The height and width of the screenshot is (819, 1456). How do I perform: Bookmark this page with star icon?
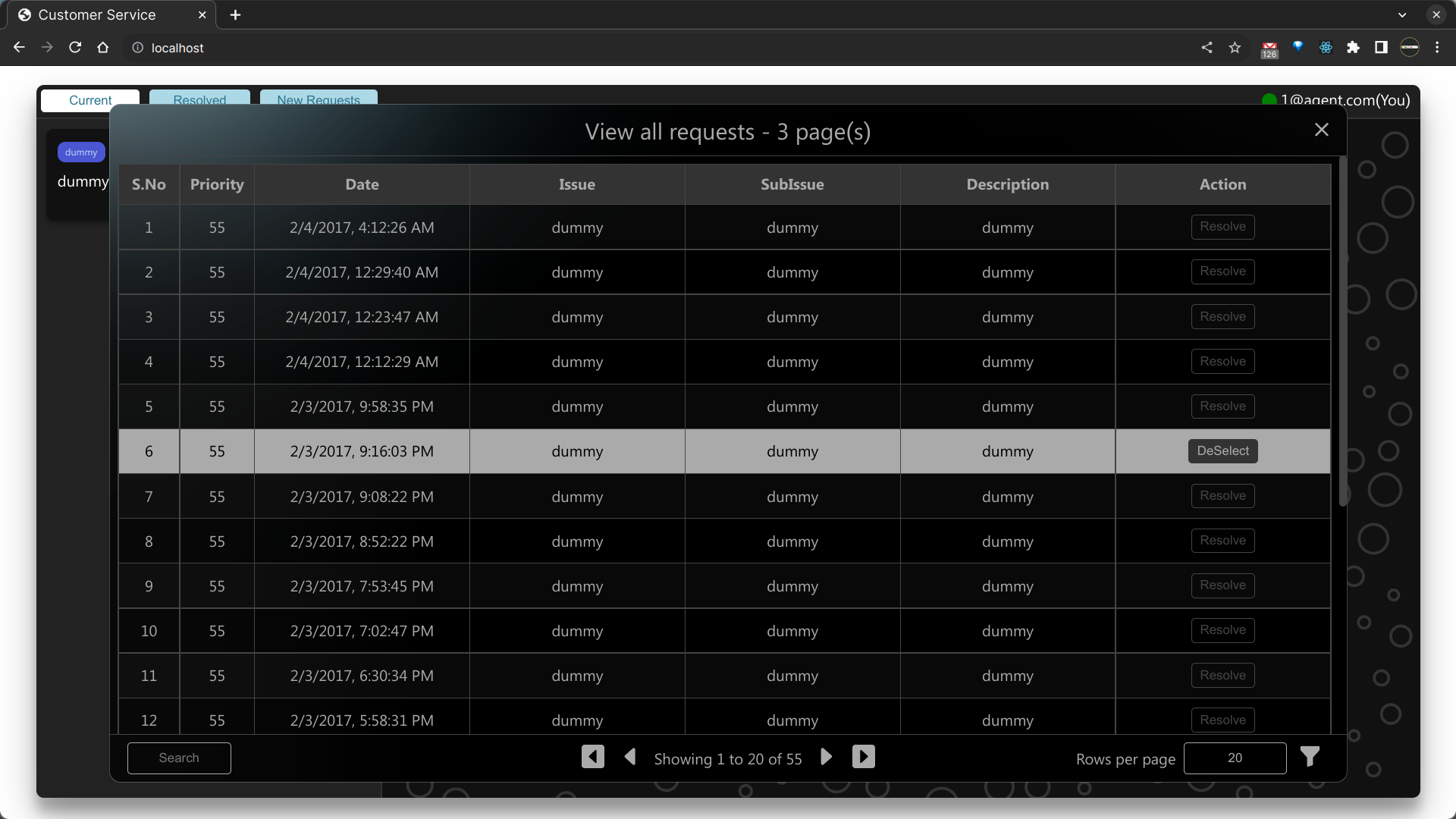(x=1235, y=48)
